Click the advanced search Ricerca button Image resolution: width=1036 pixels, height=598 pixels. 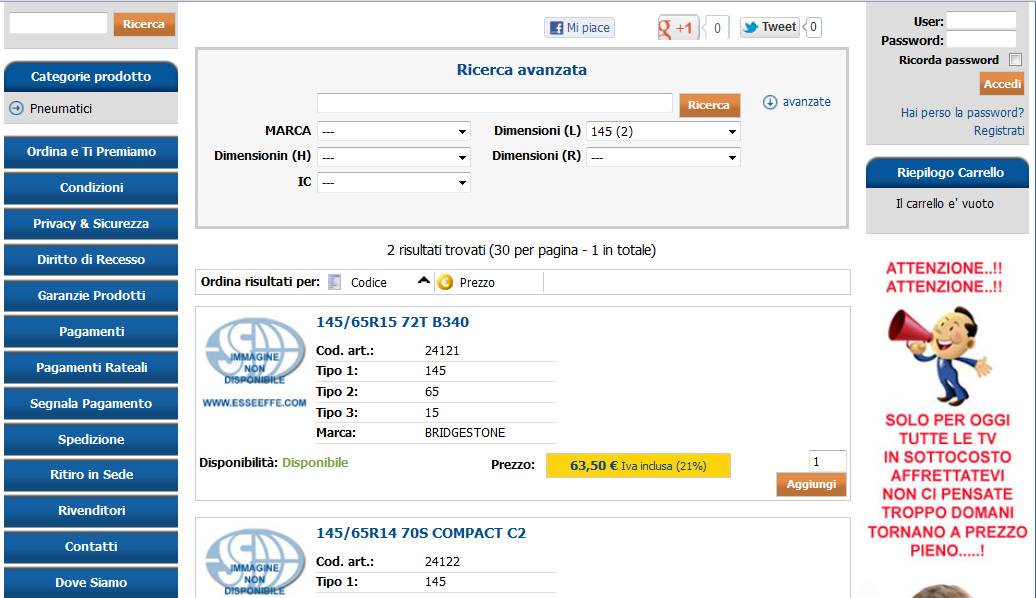point(710,105)
